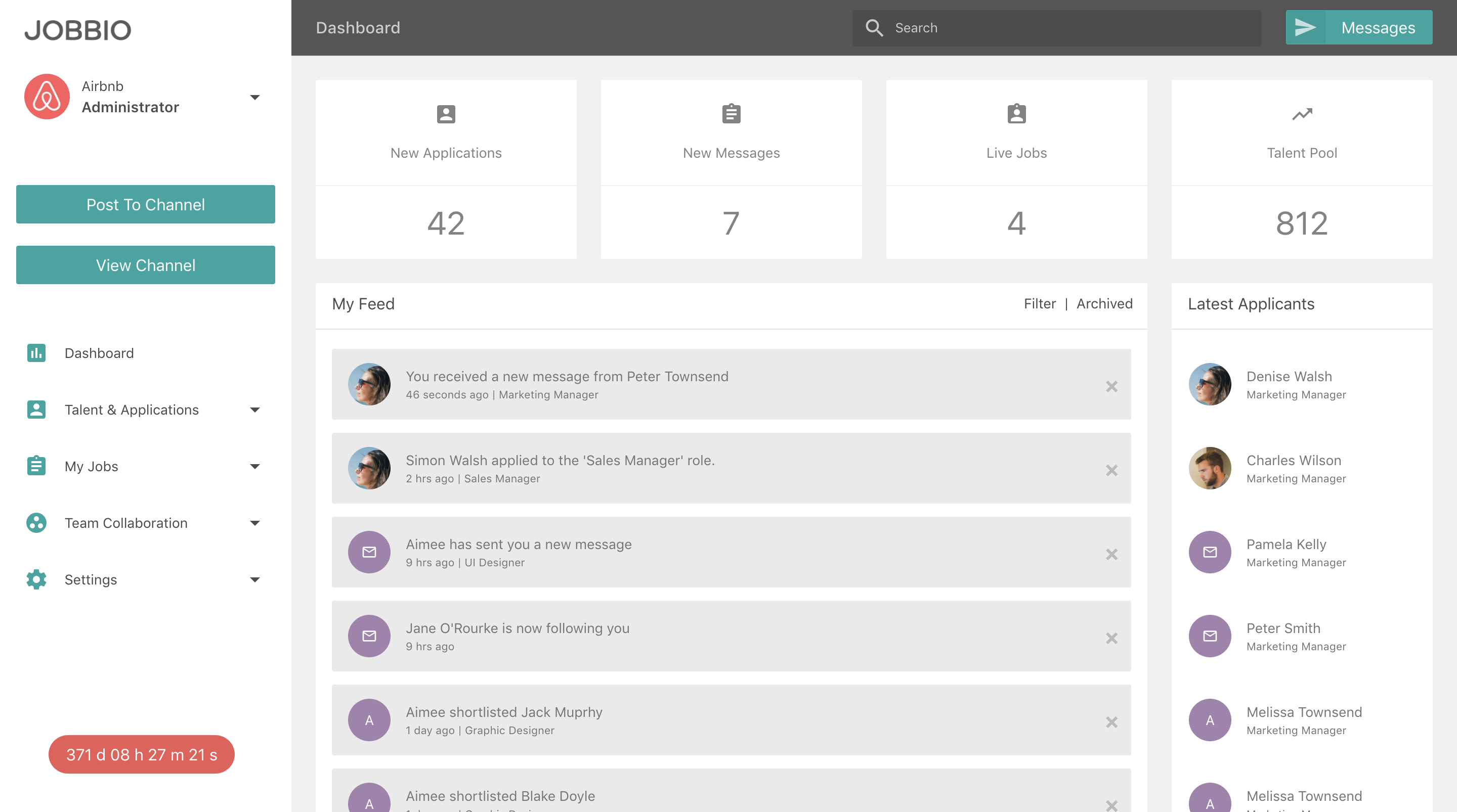The width and height of the screenshot is (1457, 812).
Task: Click envelope icon on Aimee message item
Action: pyautogui.click(x=369, y=552)
